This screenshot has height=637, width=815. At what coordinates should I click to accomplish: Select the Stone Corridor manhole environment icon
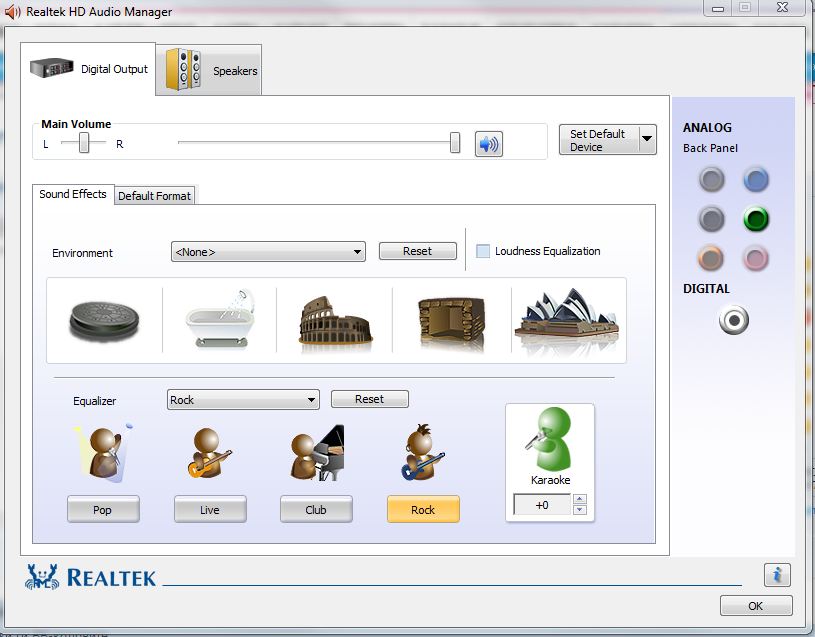pyautogui.click(x=104, y=320)
